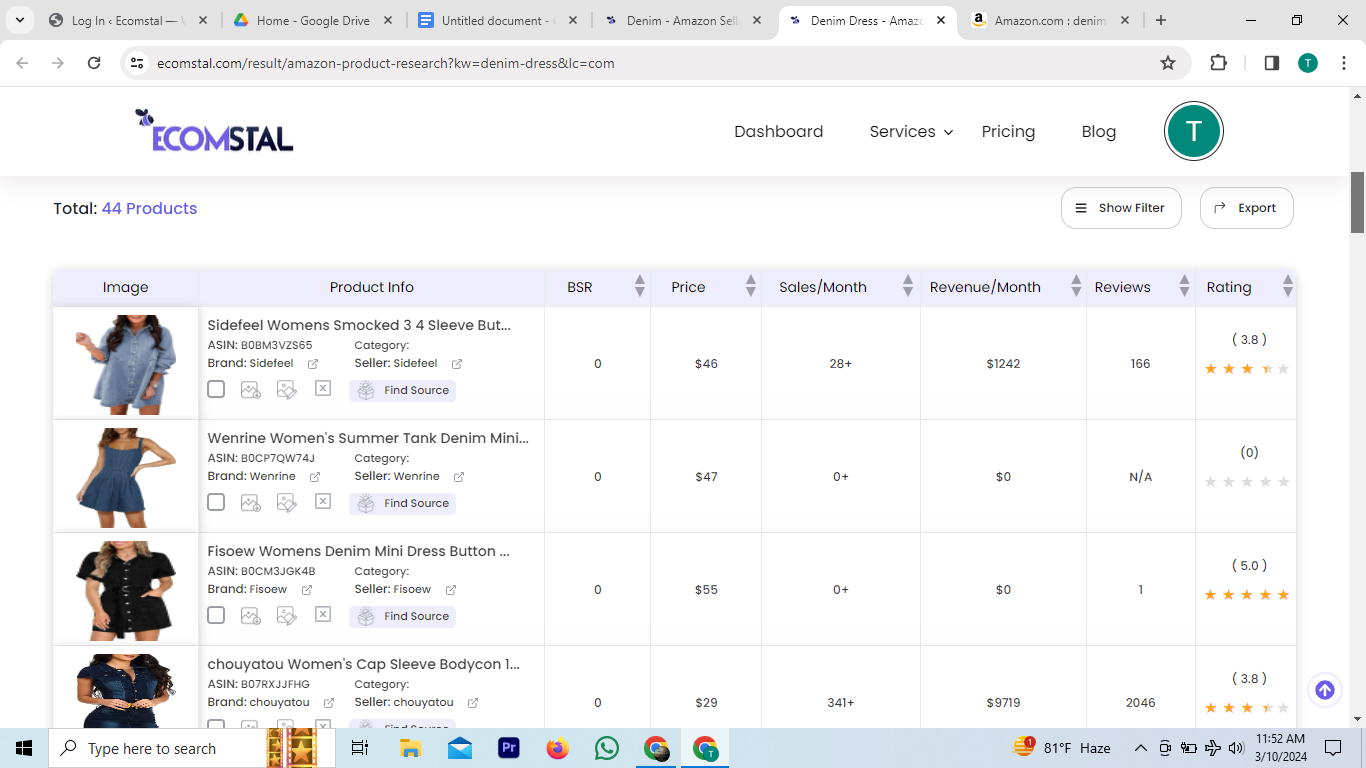Open the Wenrine brand external link icon

pos(315,477)
